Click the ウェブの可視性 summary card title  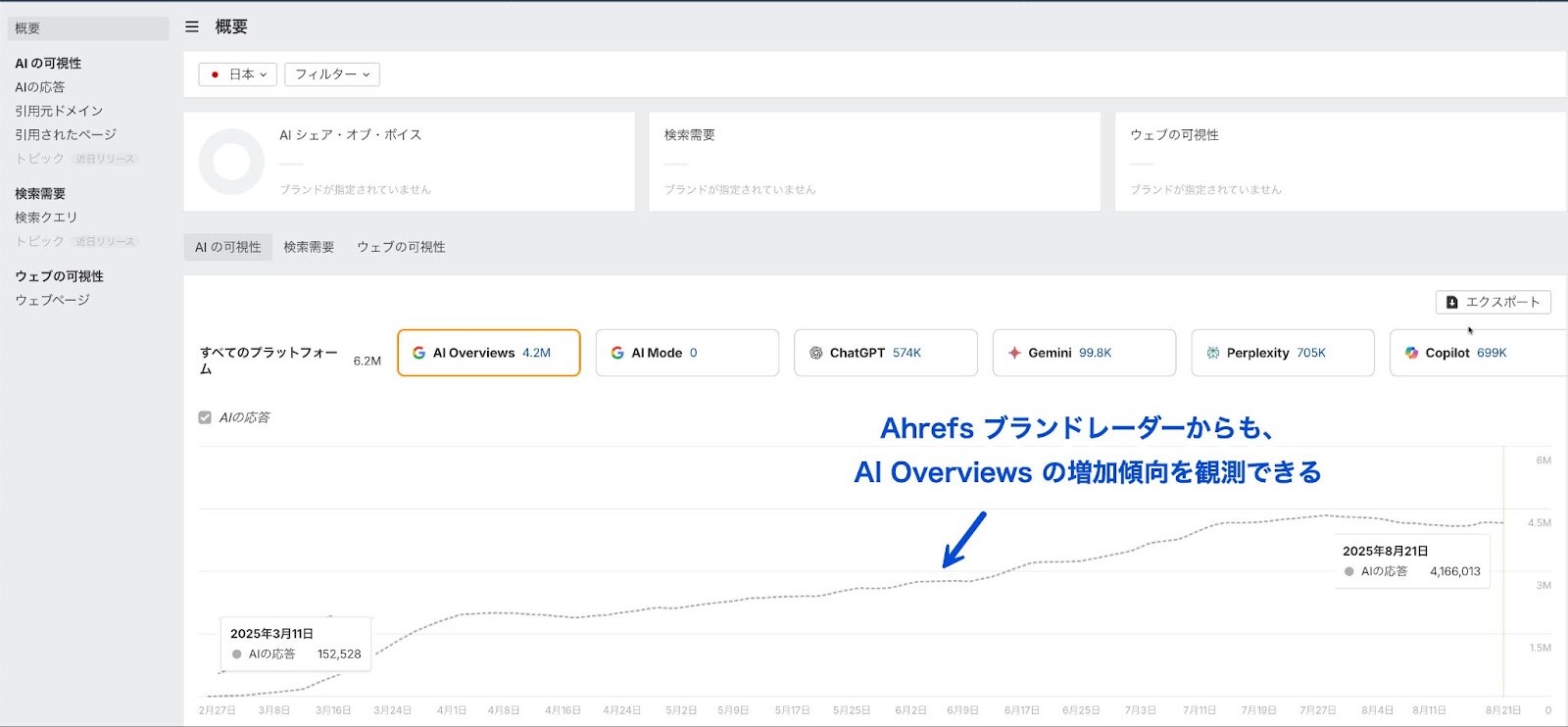[x=1175, y=135]
